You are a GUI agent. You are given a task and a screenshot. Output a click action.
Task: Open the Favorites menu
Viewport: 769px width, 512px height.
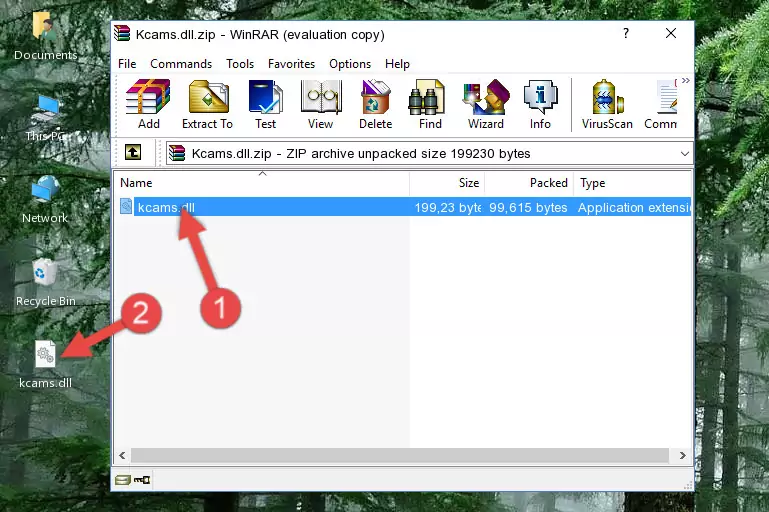coord(291,64)
